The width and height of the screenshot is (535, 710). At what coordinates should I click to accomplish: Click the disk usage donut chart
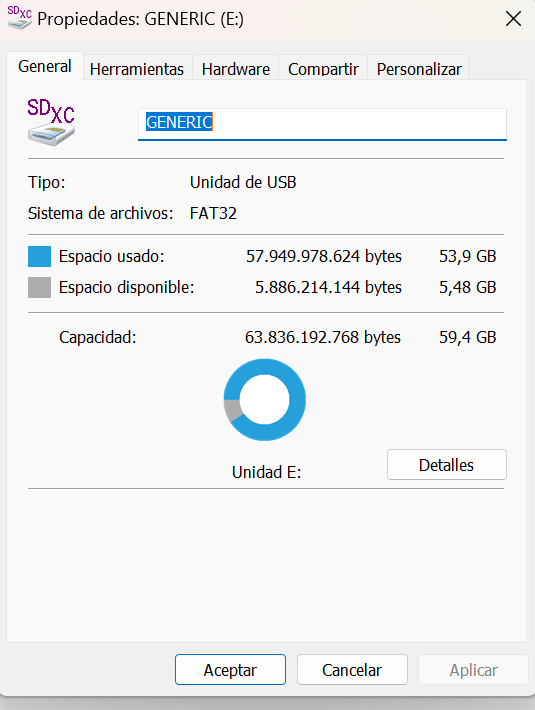point(265,400)
